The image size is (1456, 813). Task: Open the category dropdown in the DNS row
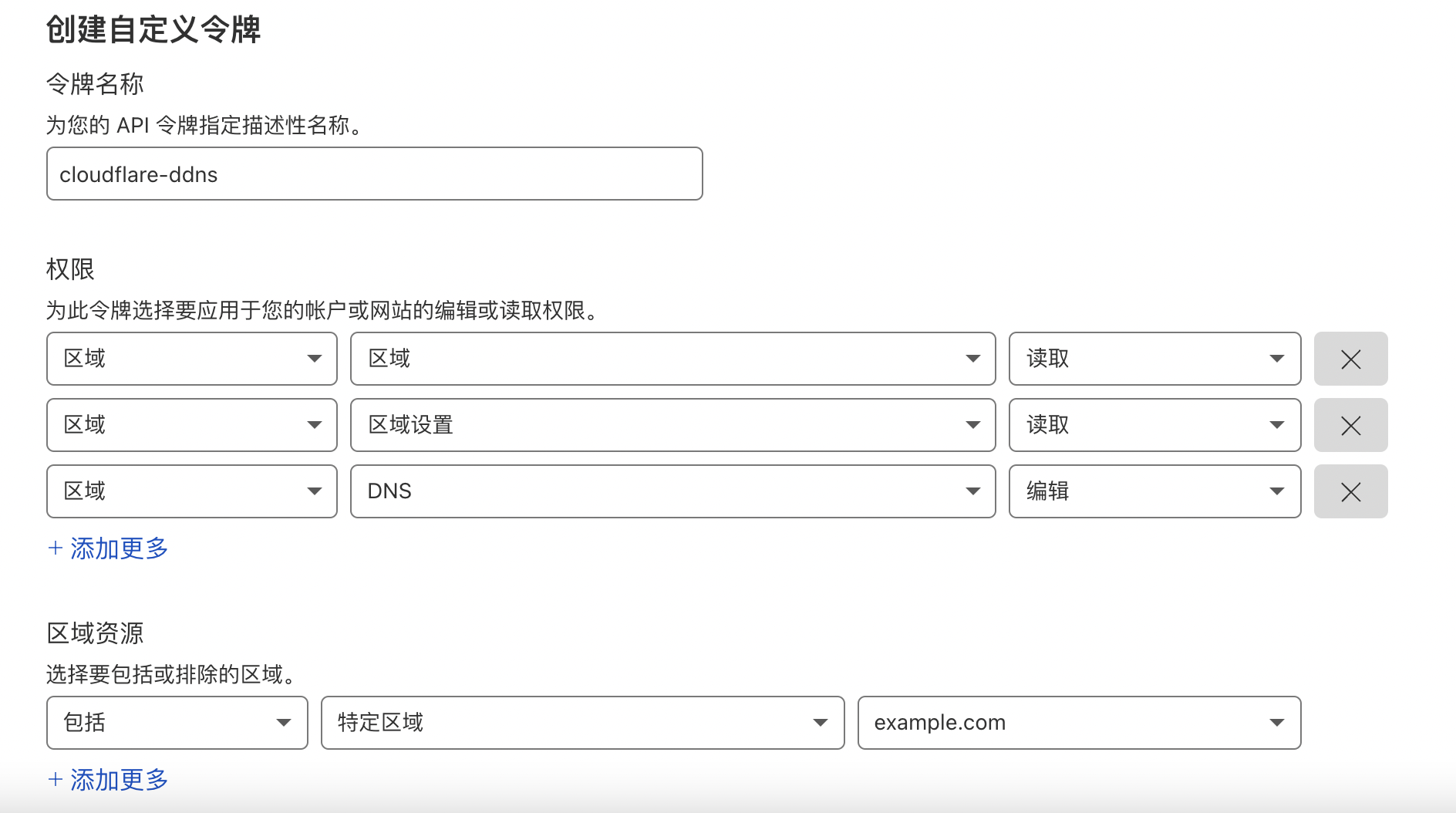192,491
